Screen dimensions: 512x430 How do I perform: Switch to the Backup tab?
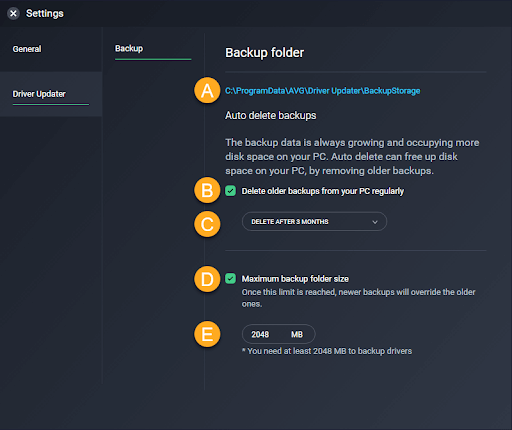(x=129, y=48)
